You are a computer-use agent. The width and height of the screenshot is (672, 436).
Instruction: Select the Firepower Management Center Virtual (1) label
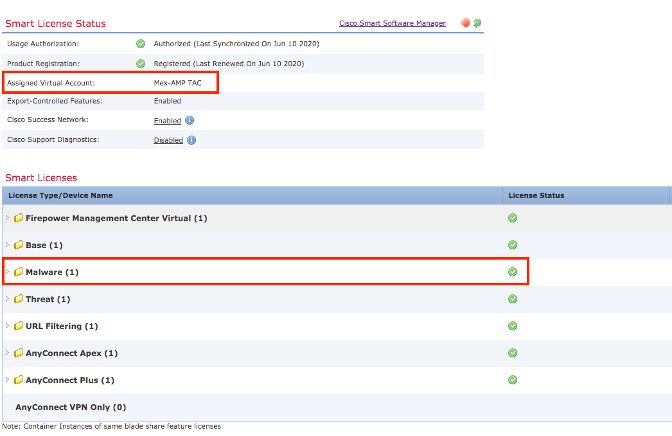[x=116, y=218]
